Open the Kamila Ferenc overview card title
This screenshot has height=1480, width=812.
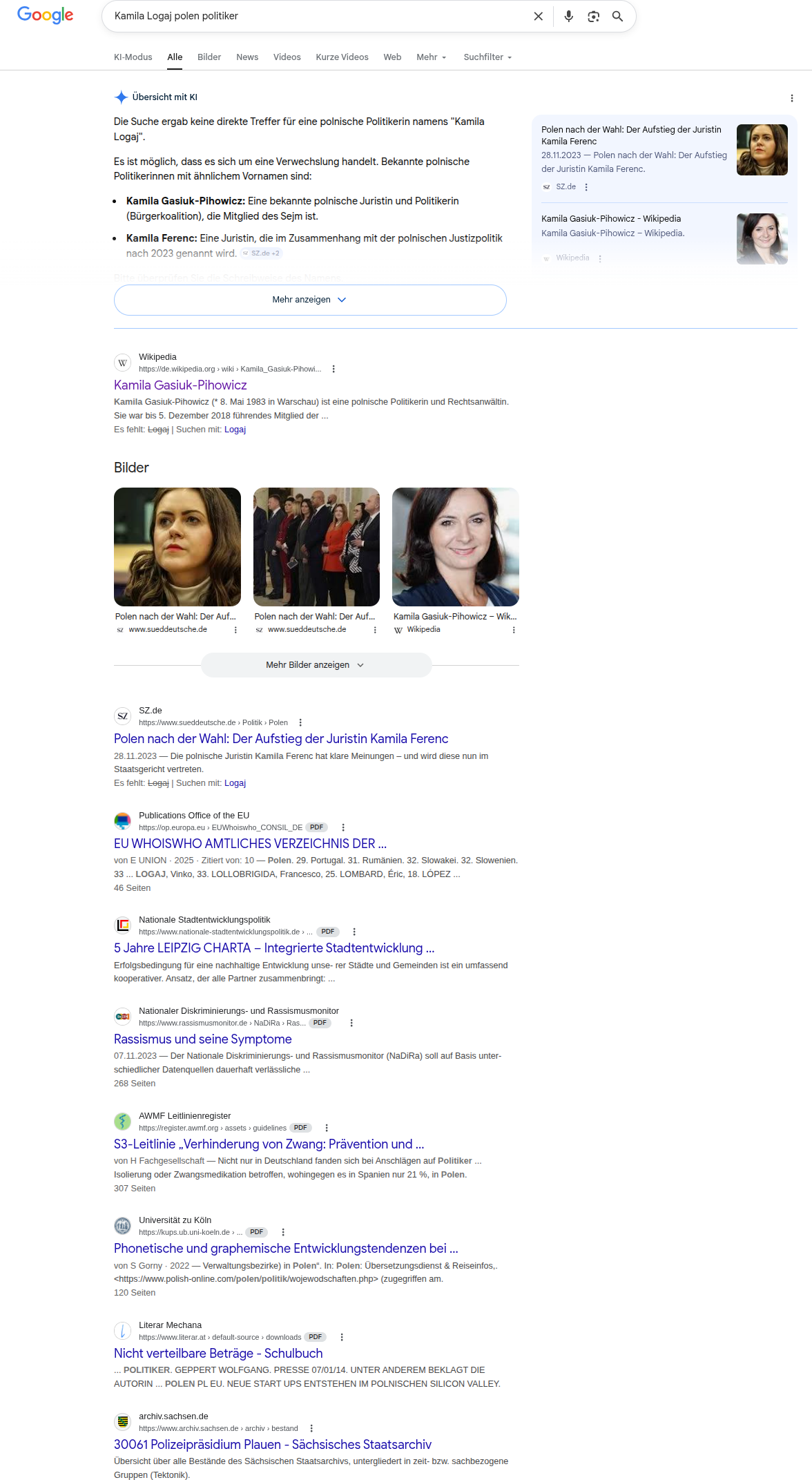pyautogui.click(x=631, y=135)
